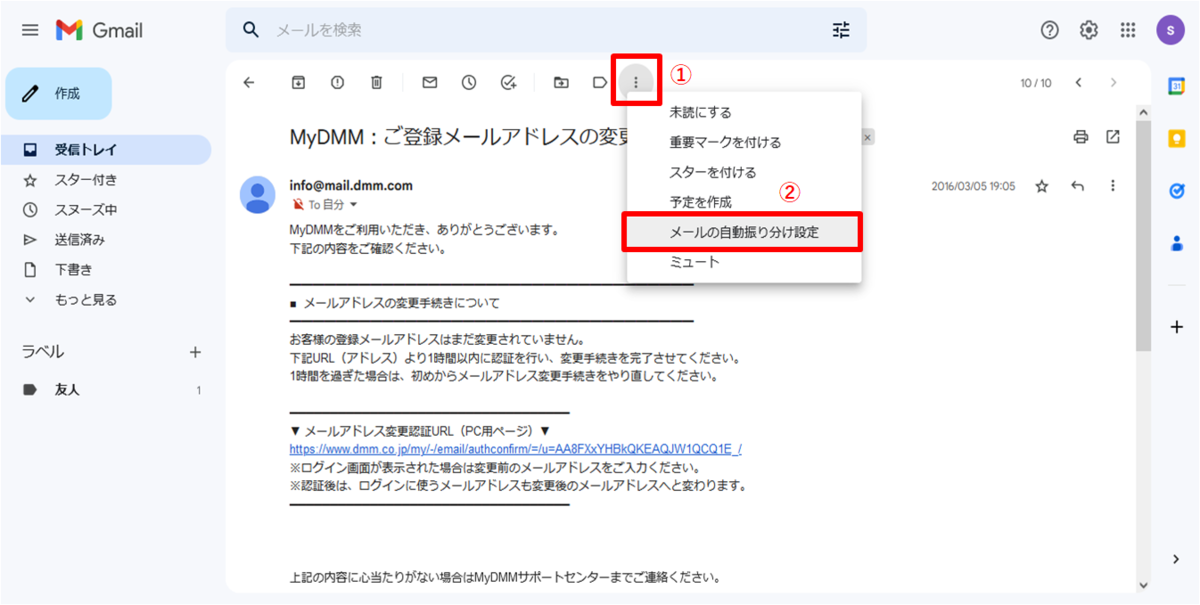Screen dimensions: 1200x605
Task: Click the search mail input field
Action: (545, 30)
